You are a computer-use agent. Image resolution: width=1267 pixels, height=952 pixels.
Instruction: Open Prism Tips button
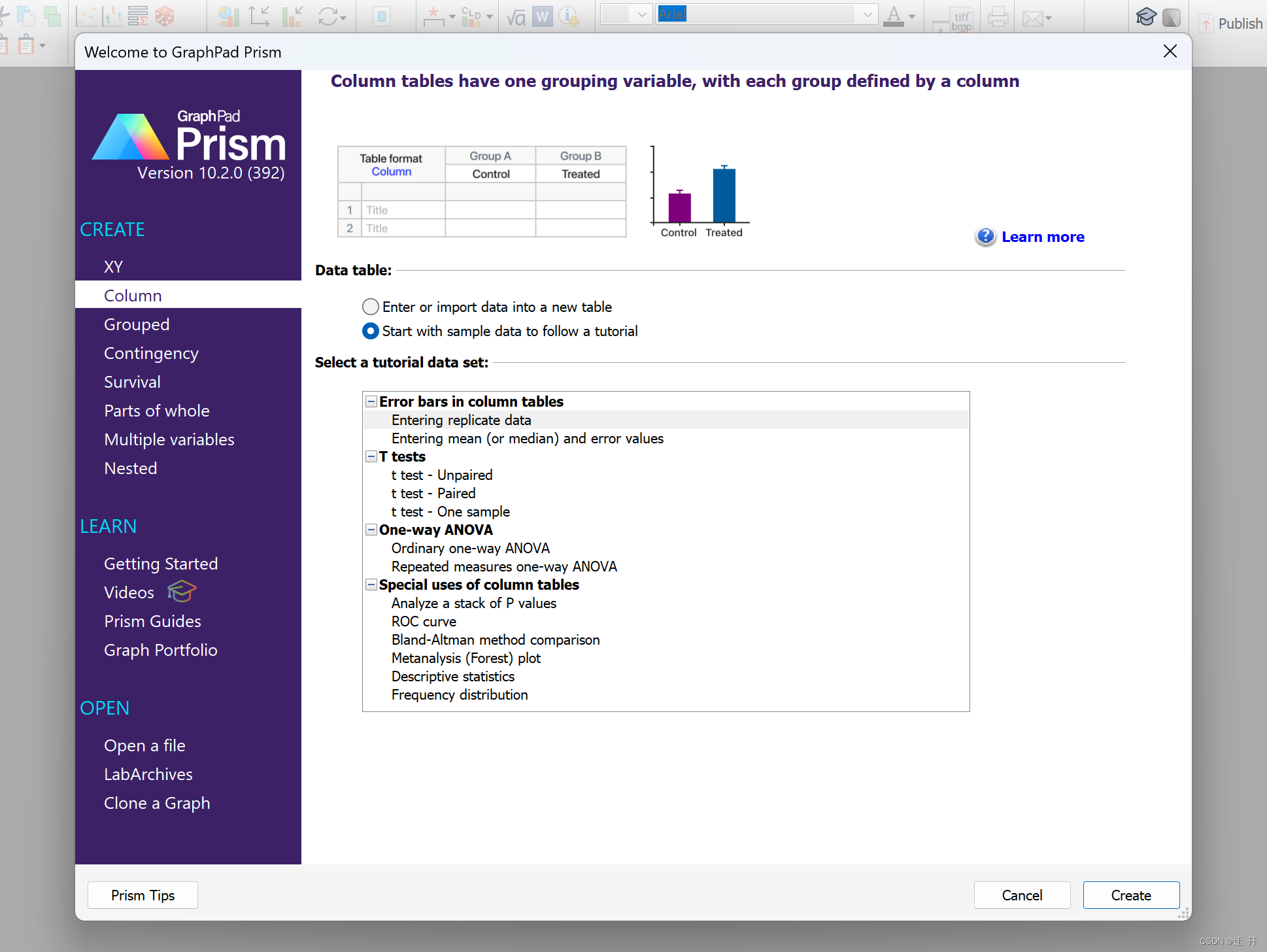(143, 895)
